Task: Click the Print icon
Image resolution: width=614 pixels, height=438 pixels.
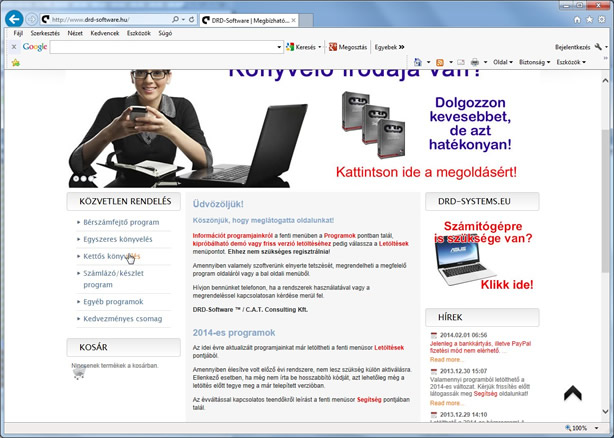Action: [475, 62]
